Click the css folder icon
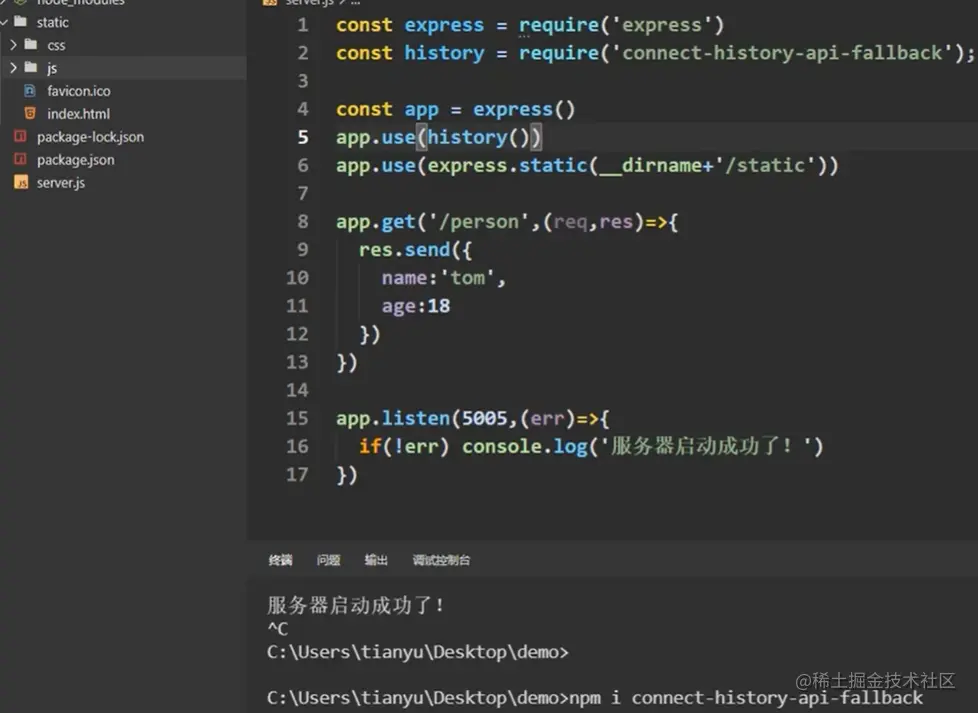 31,44
